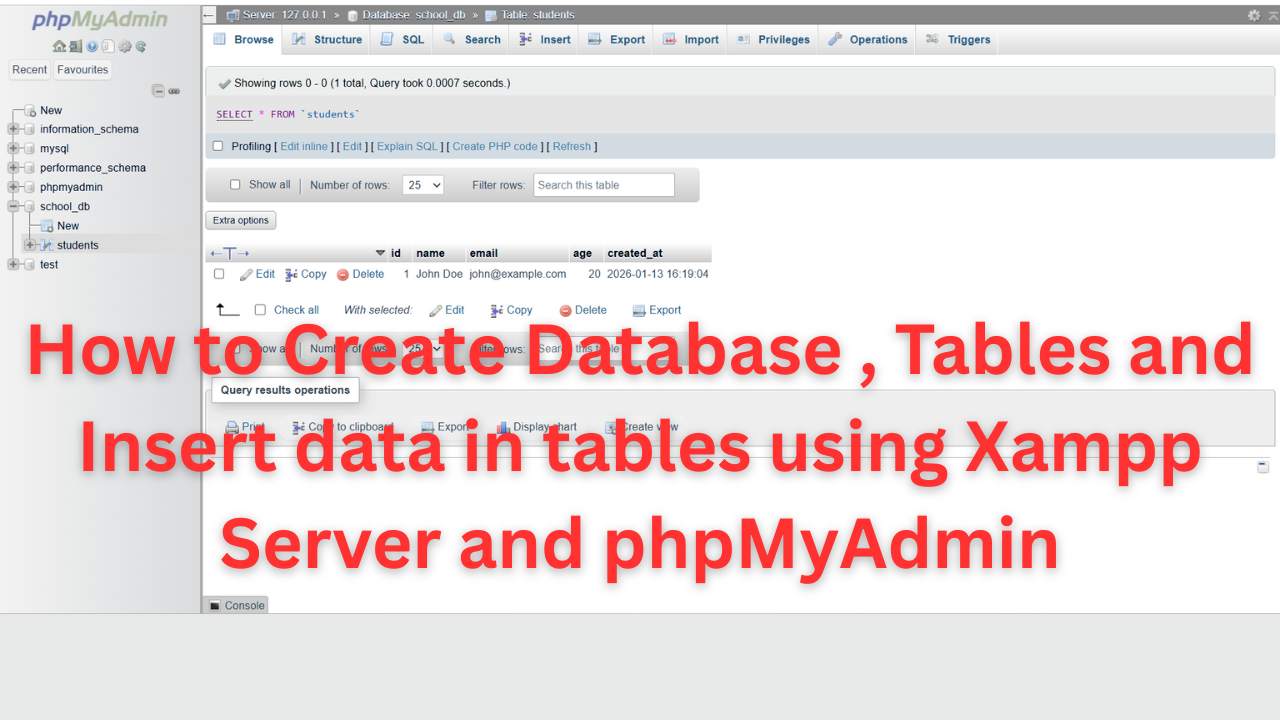The height and width of the screenshot is (720, 1280).
Task: Click the Search this table filter field
Action: click(x=603, y=185)
